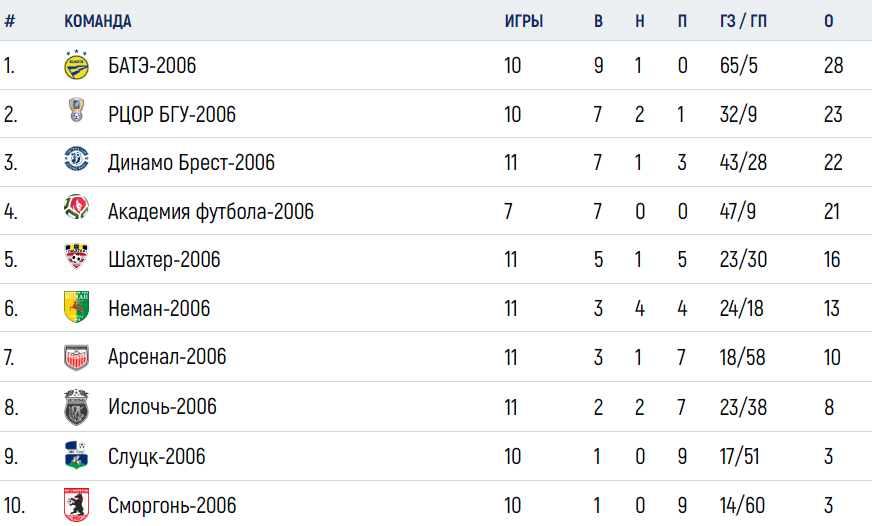Open the Академия футбола-2006 team name

pyautogui.click(x=211, y=212)
